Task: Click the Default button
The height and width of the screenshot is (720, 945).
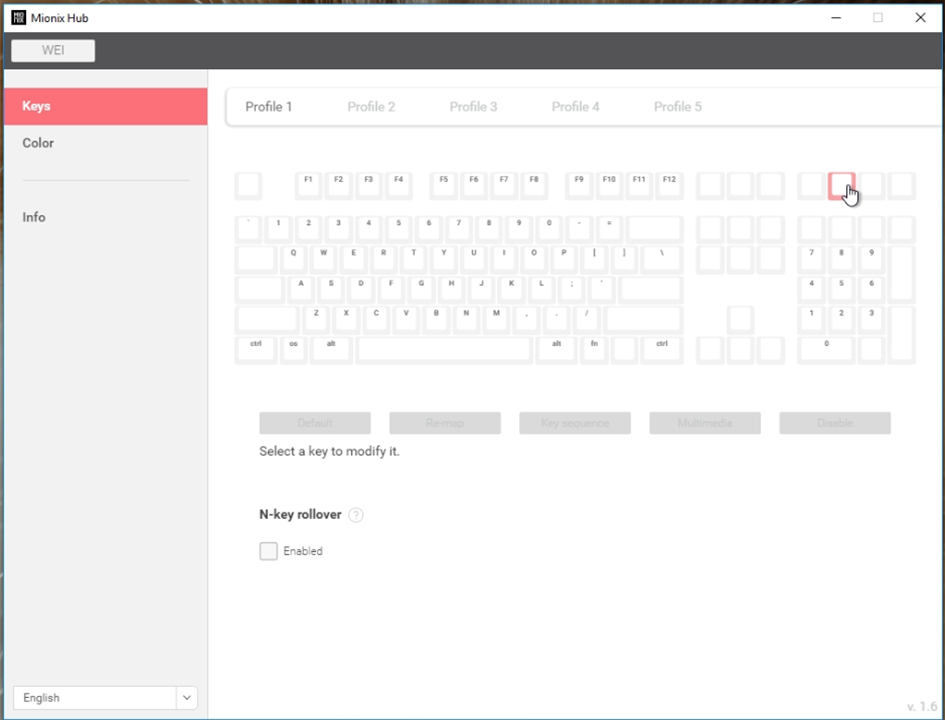Action: [315, 423]
